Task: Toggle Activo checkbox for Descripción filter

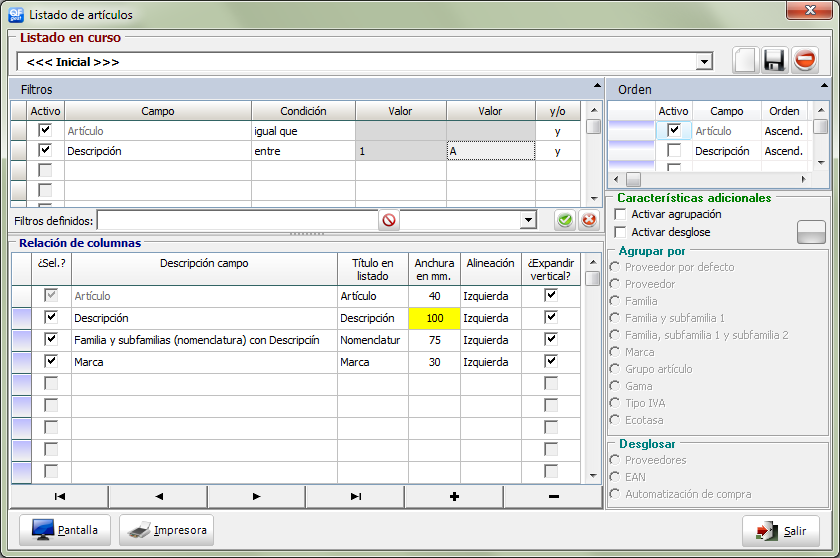Action: pyautogui.click(x=45, y=150)
